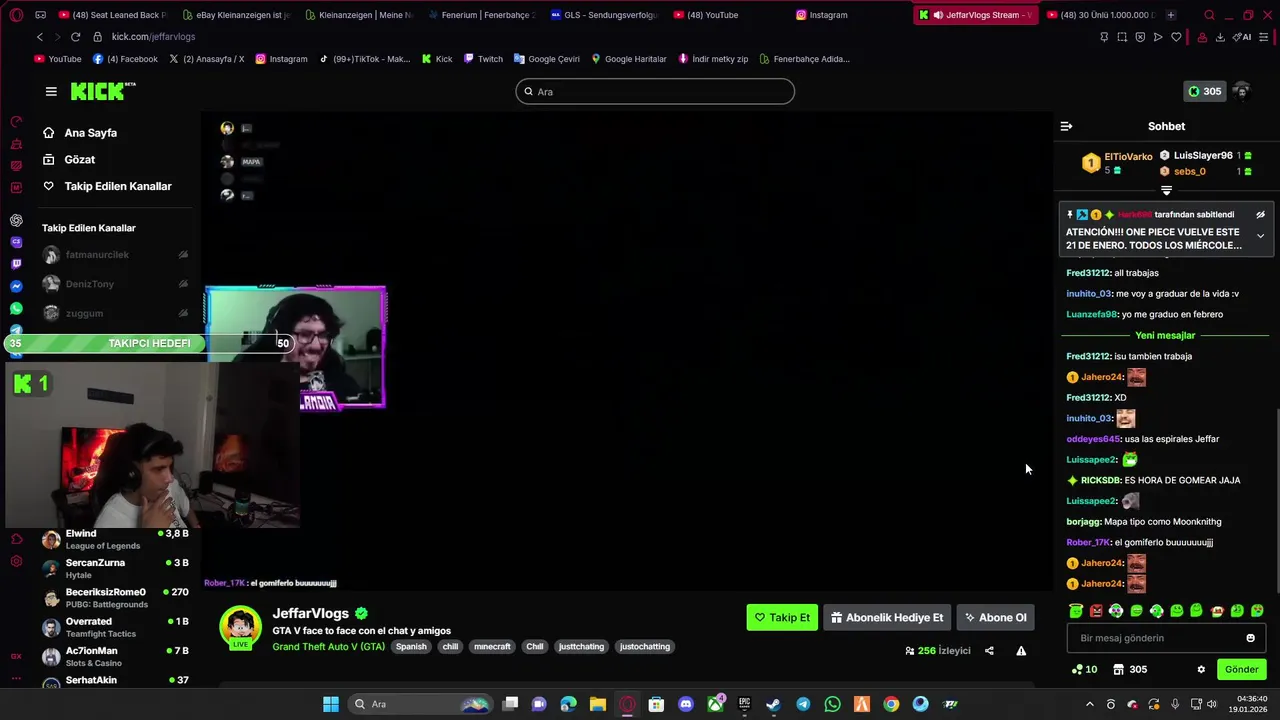Insert the angry red emote

click(x=1096, y=611)
